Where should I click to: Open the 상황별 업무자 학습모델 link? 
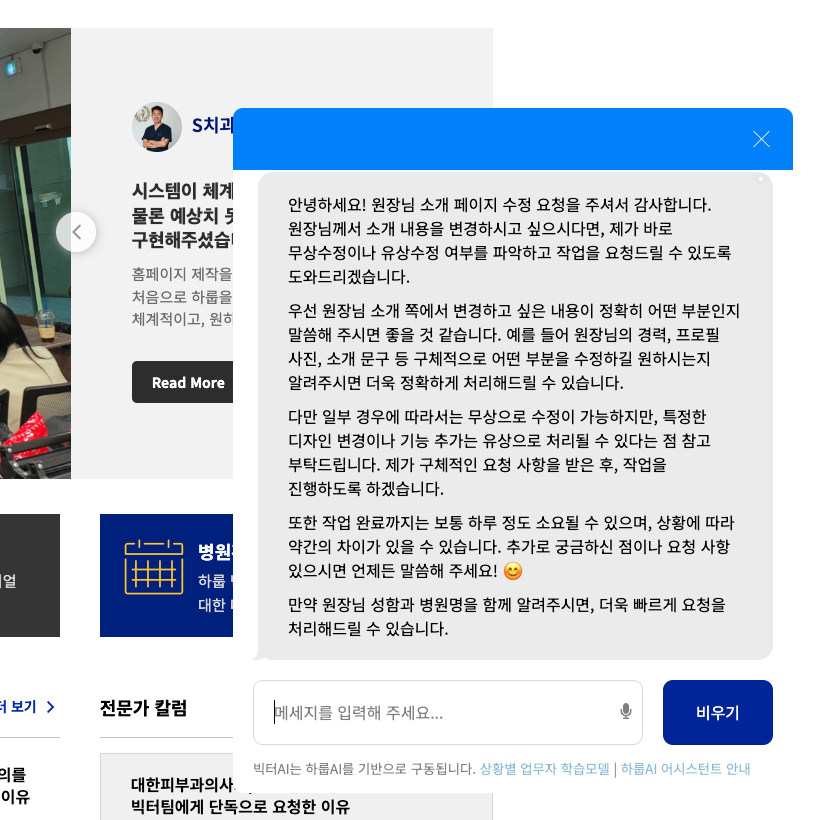(544, 769)
